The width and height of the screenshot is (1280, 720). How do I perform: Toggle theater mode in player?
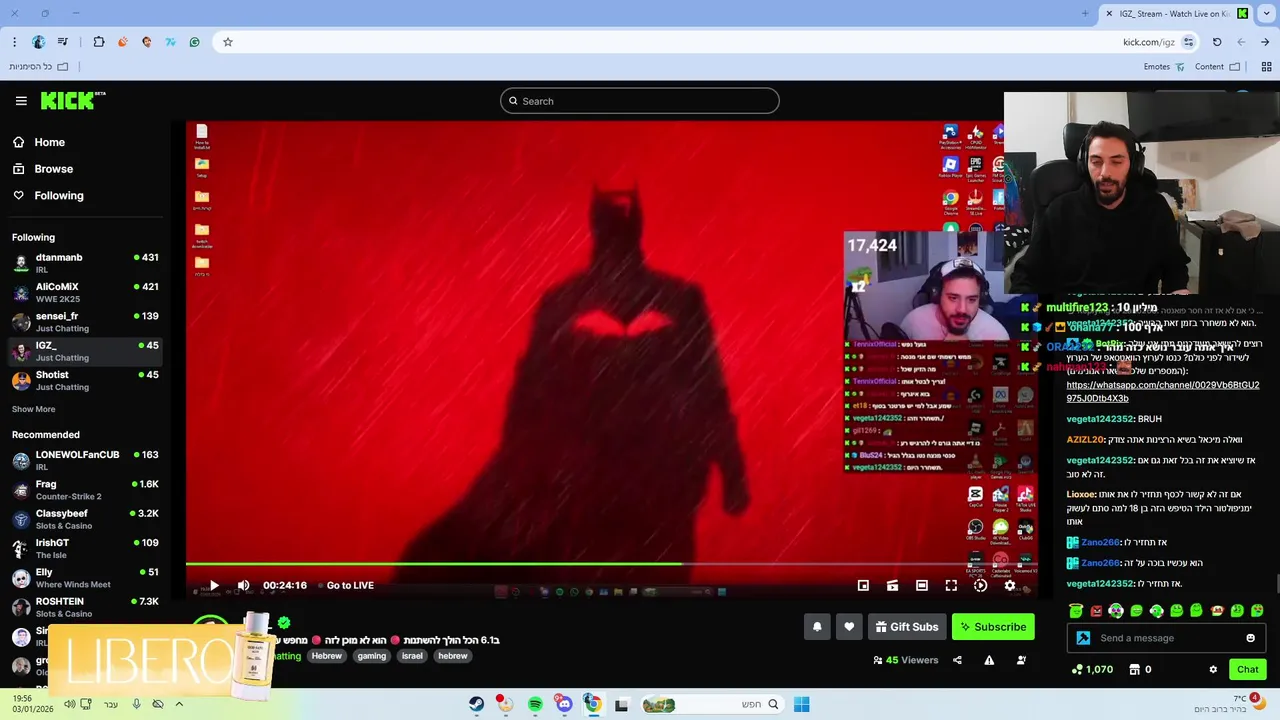point(922,585)
